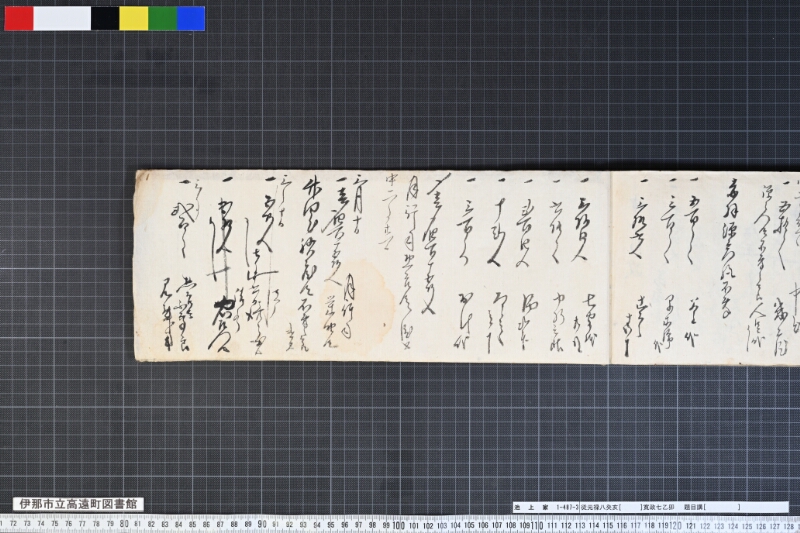Click the yellow patch on the color card

[134, 18]
